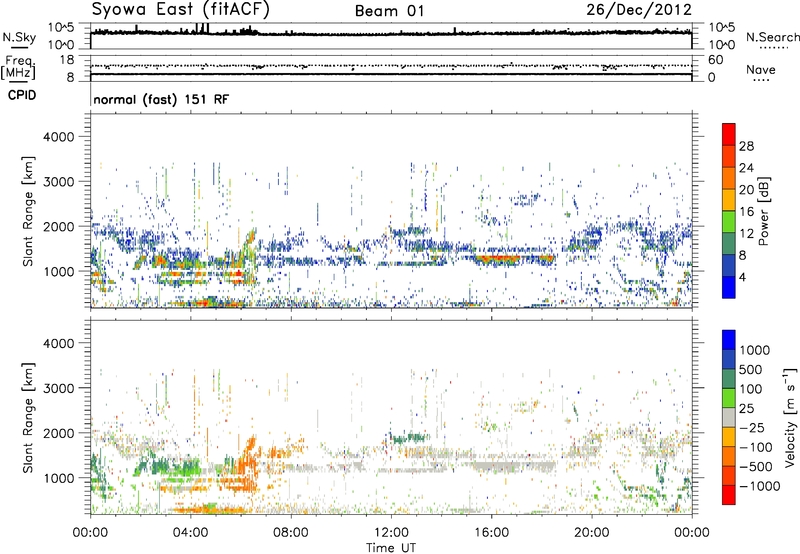Click the red top segment of power colorbar
Image resolution: width=800 pixels, height=554 pixels.
(x=729, y=135)
